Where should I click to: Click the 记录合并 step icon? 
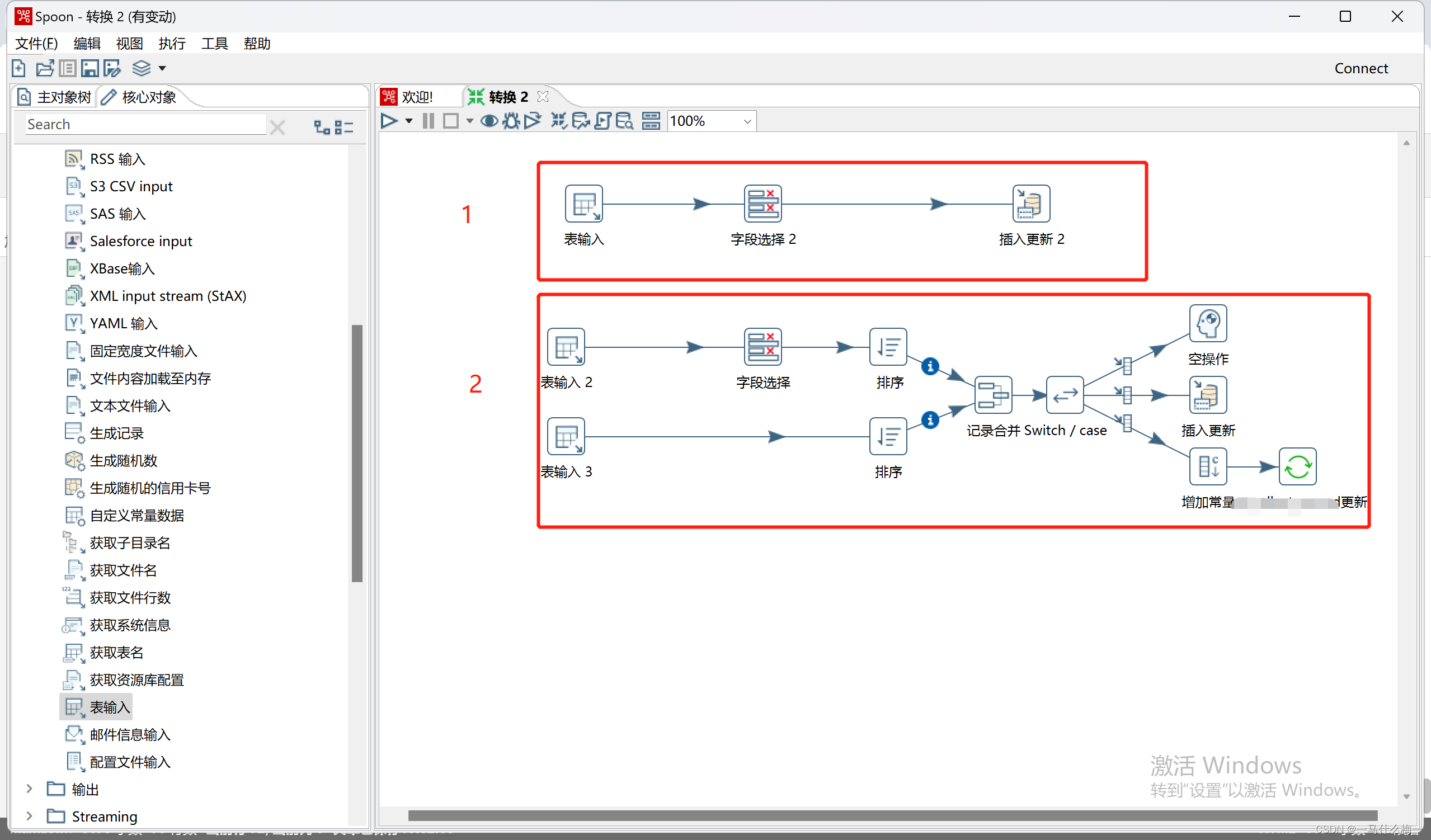click(993, 395)
